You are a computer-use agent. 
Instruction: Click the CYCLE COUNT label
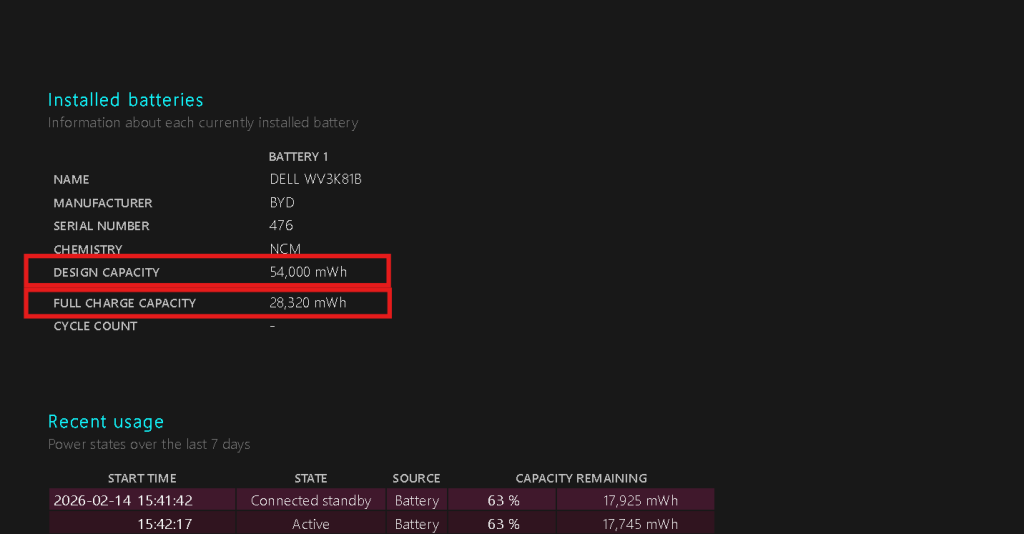tap(95, 327)
